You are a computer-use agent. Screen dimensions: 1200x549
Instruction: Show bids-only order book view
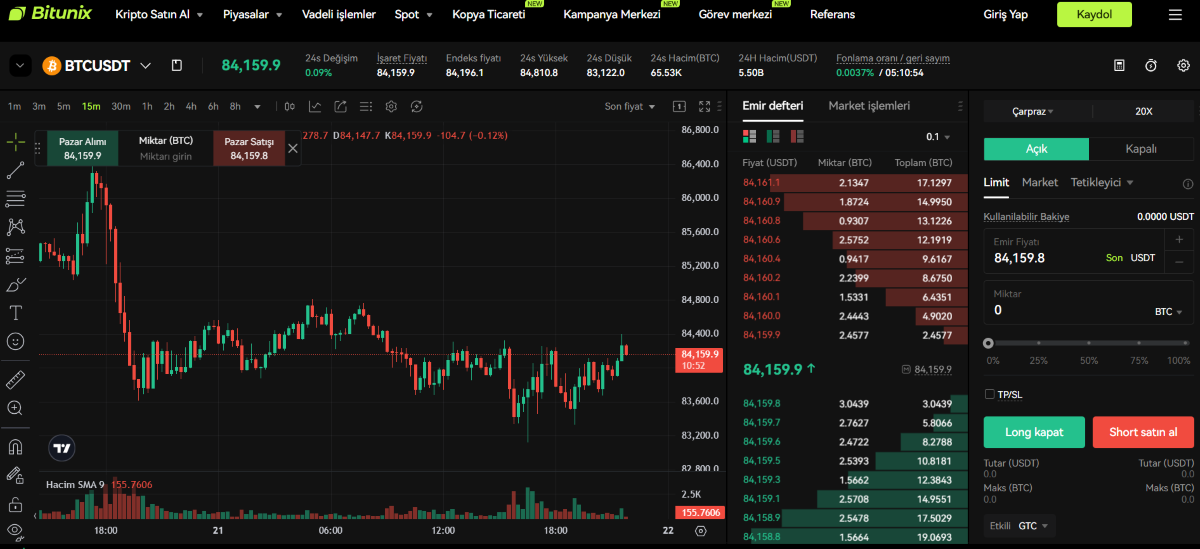[x=773, y=136]
